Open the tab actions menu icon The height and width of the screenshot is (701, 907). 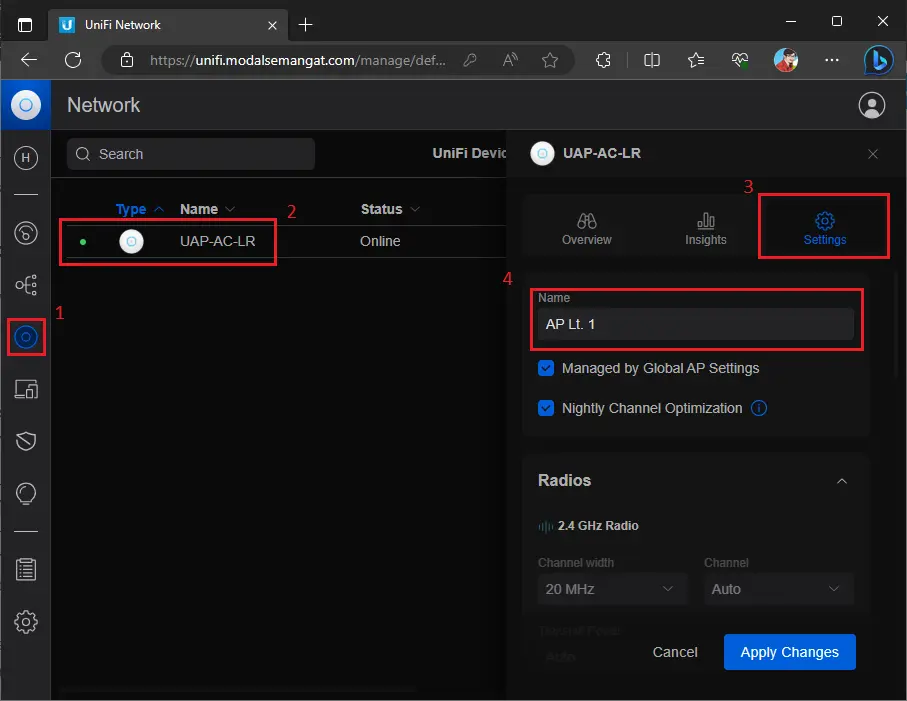(x=25, y=25)
